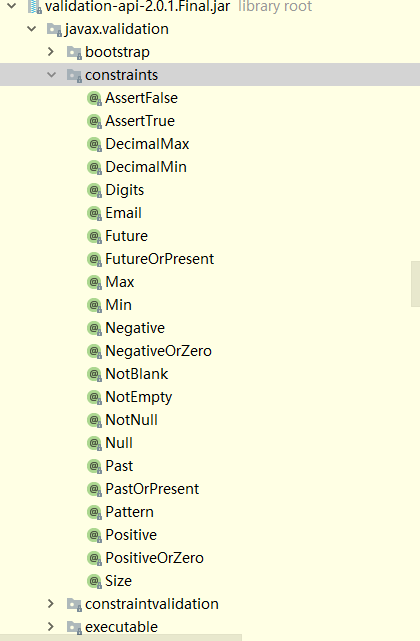Open the DecimalMax annotation class

147,144
